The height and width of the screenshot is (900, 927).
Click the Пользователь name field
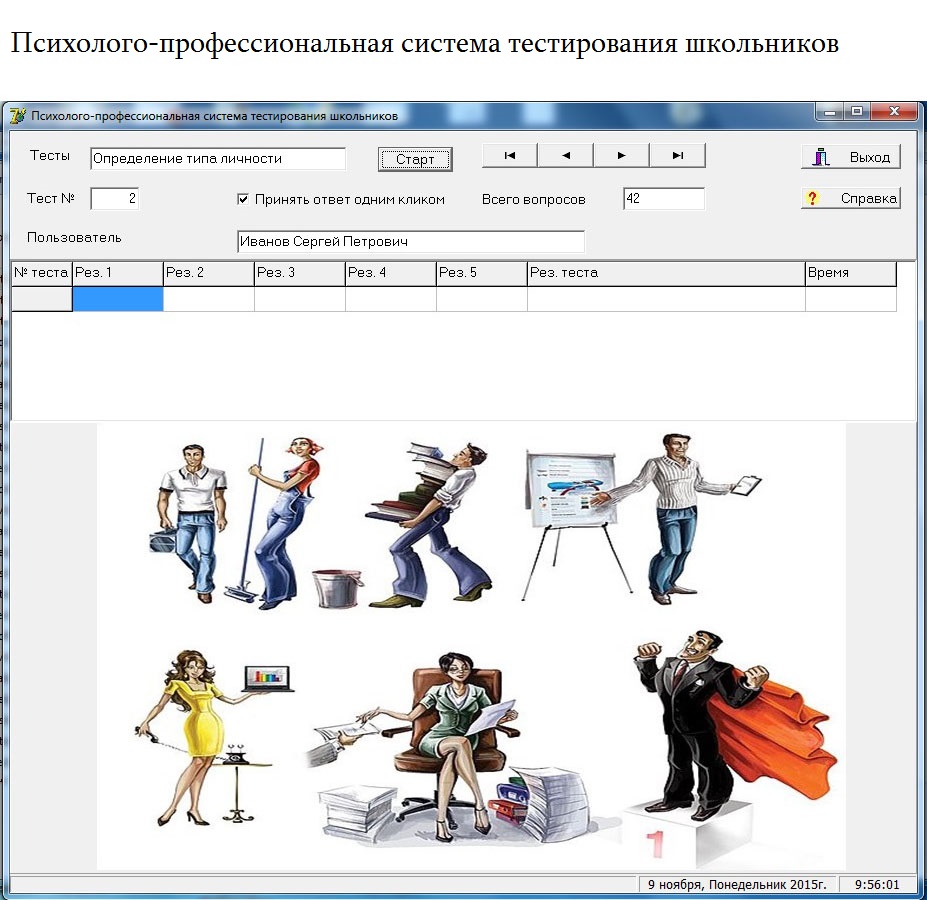pyautogui.click(x=411, y=241)
